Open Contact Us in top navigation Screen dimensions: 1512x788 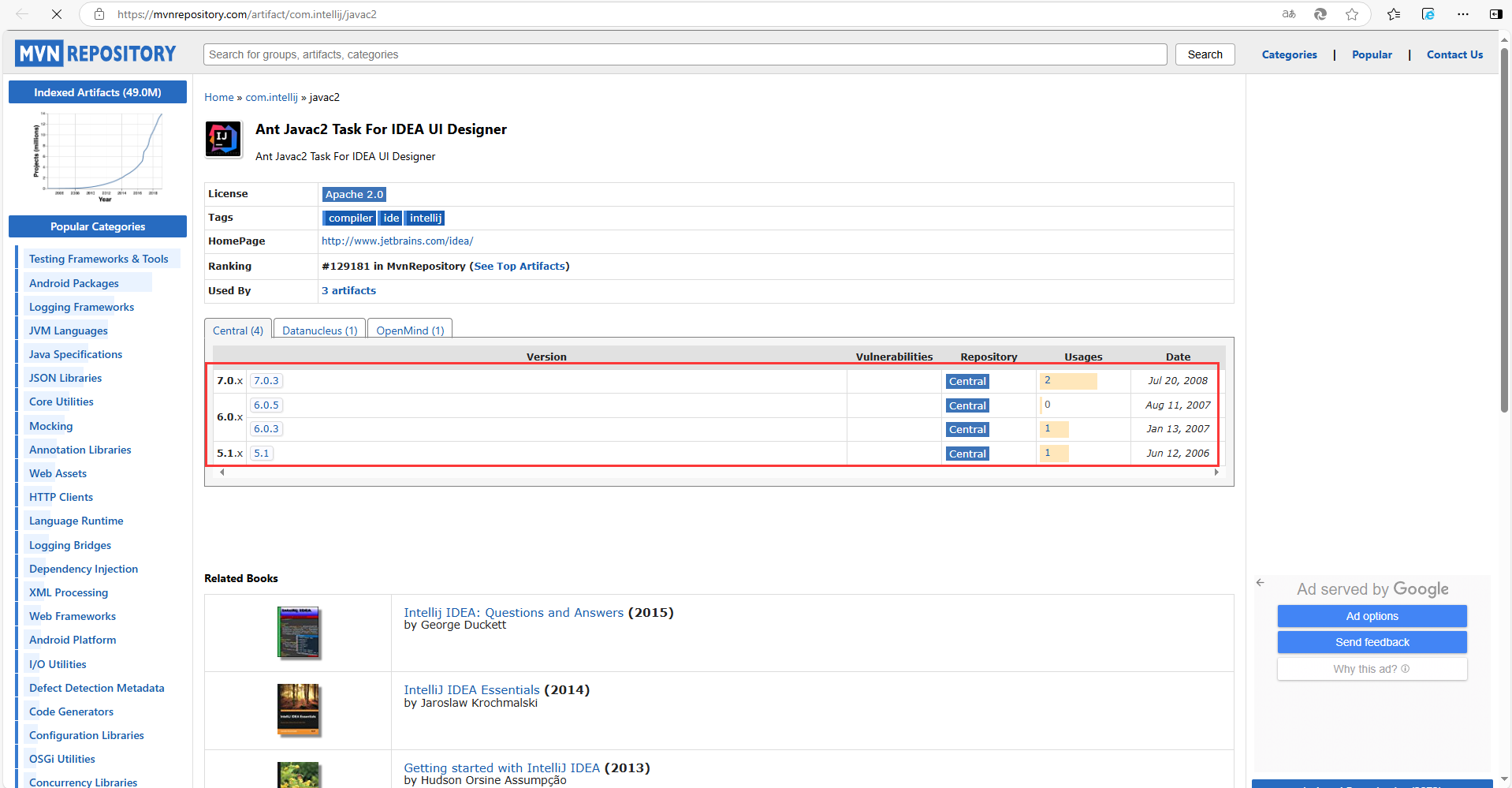(1454, 54)
